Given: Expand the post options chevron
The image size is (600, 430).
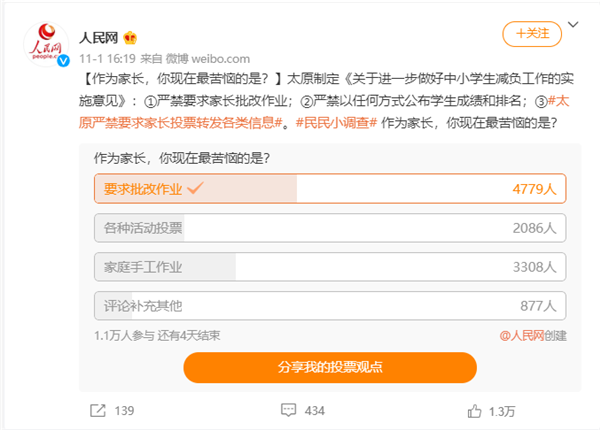Looking at the screenshot, I should click(573, 24).
